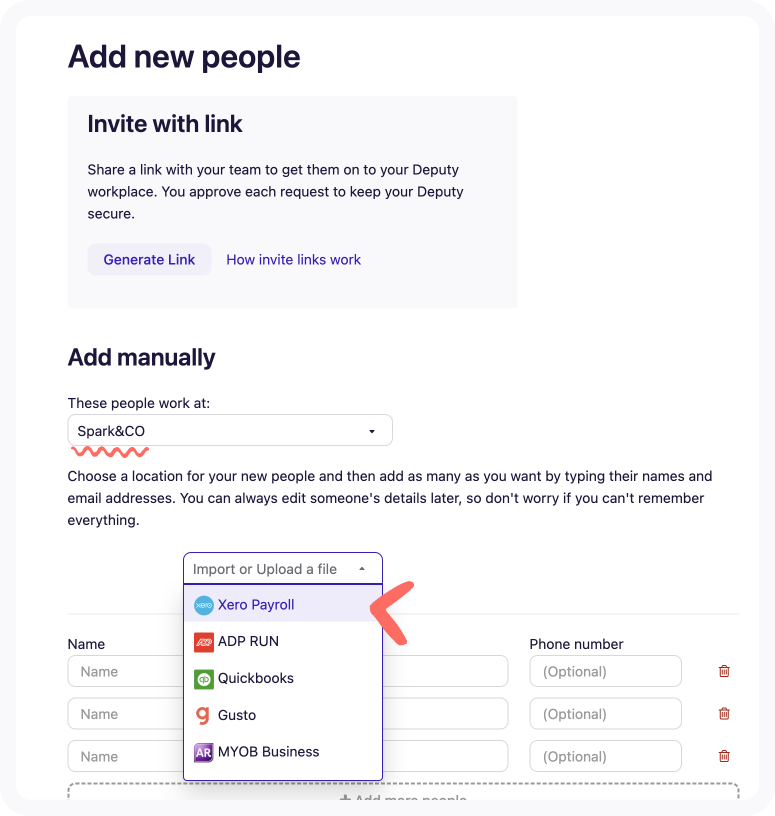Delete the first person row
Screen dimensions: 775x816
coord(724,672)
